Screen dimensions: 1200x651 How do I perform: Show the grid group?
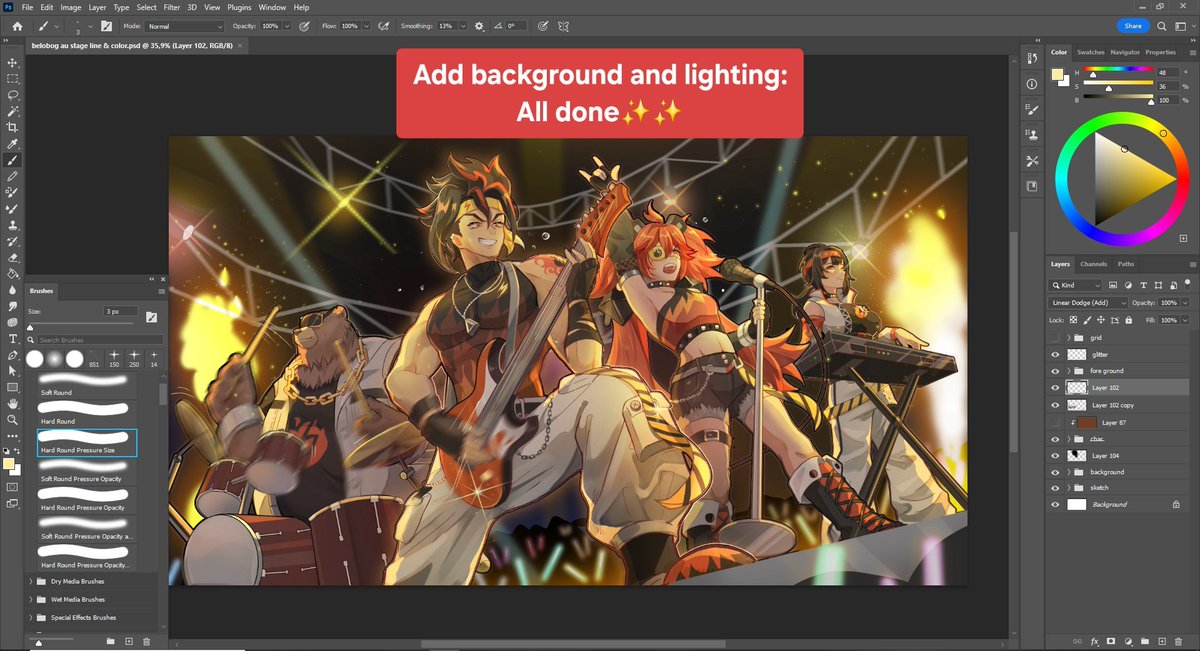[x=1055, y=338]
